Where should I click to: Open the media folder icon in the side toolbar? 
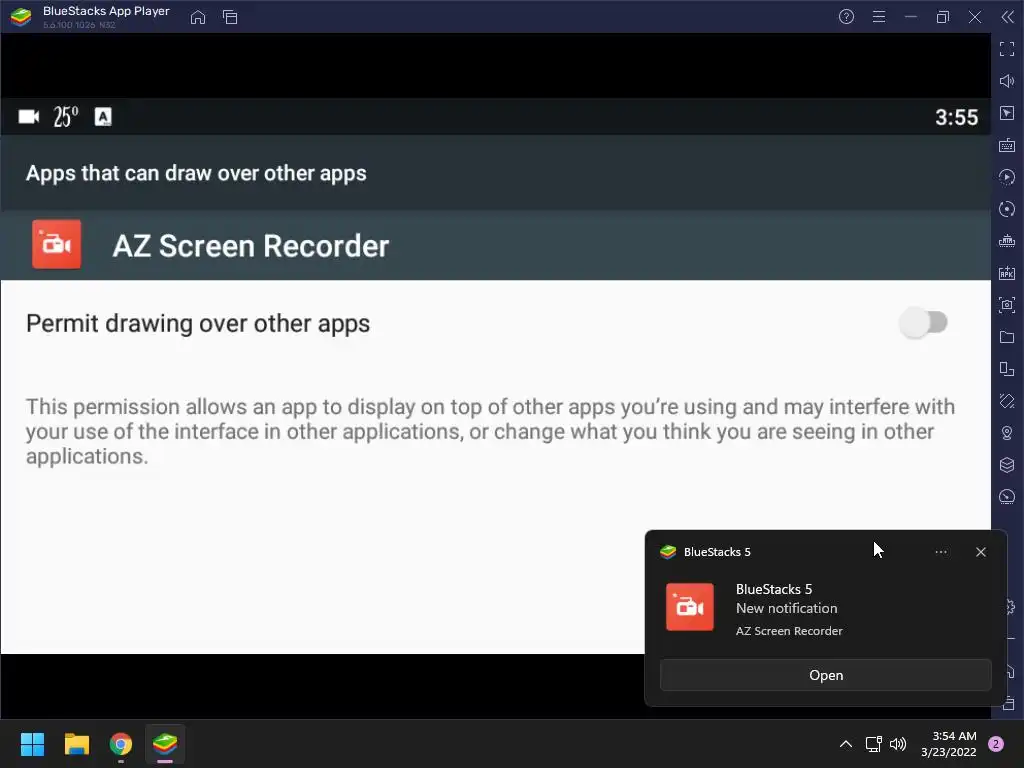pos(1007,337)
